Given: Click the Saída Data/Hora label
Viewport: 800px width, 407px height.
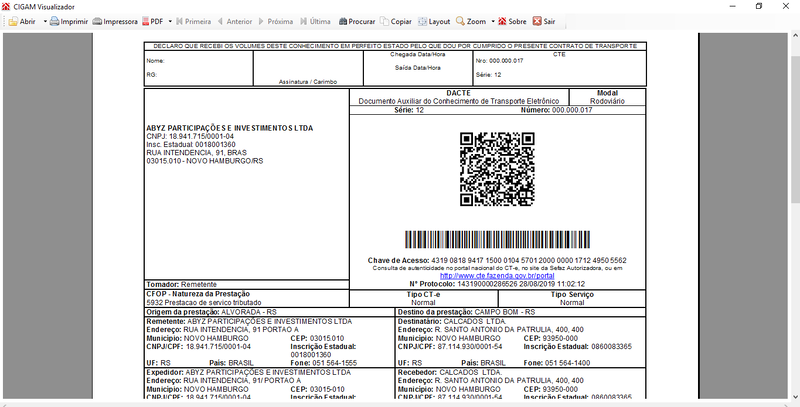Looking at the screenshot, I should 418,67.
